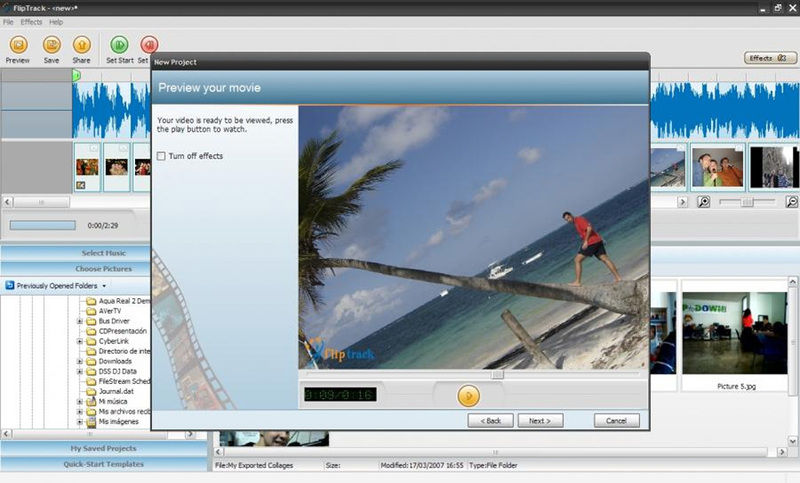Click the small transition icon under the first timeline thumbnail
800x483 pixels.
(81, 185)
